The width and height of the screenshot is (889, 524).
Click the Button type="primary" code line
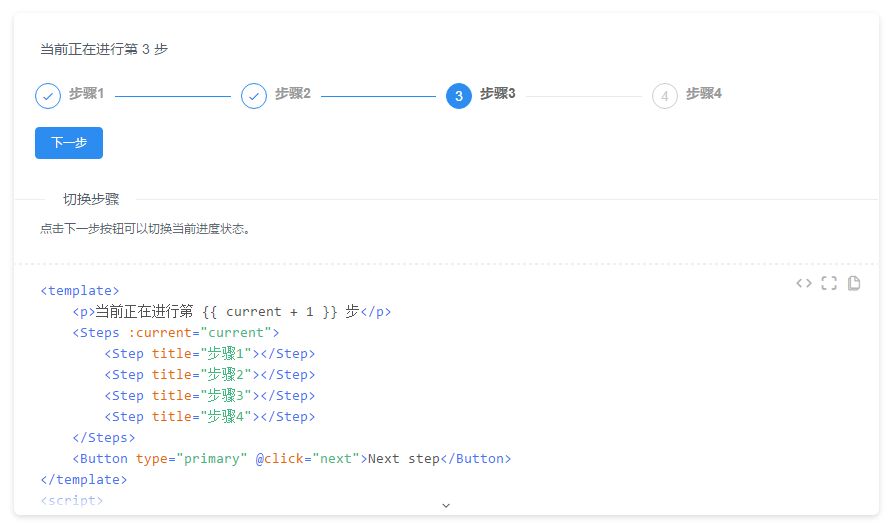coord(292,459)
